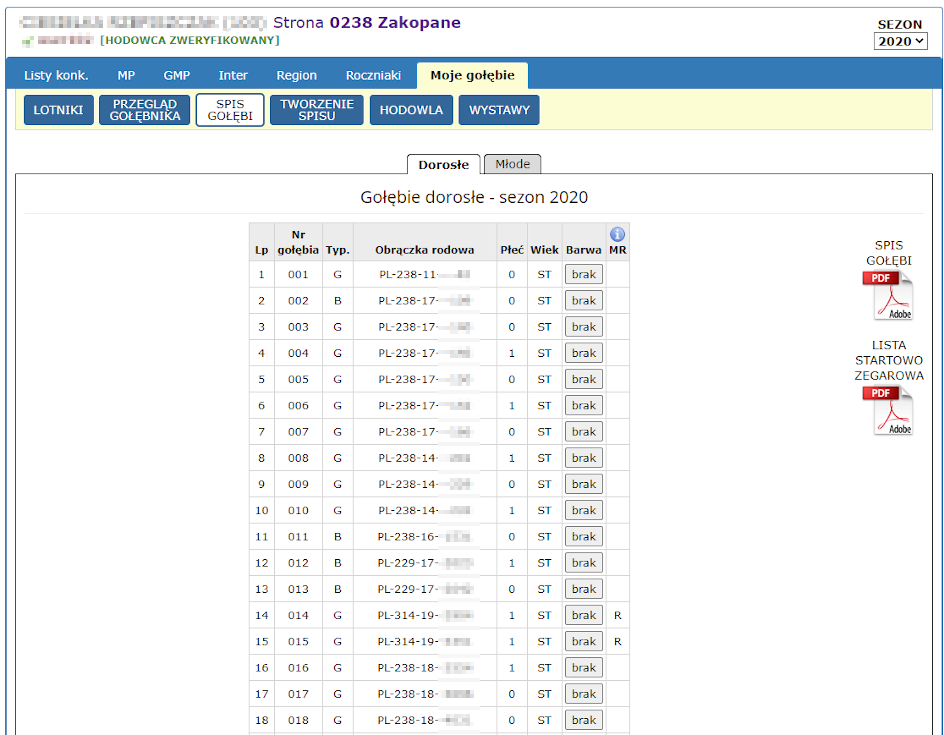Go to the Roczniki tab
The width and height of the screenshot is (944, 735).
point(373,75)
